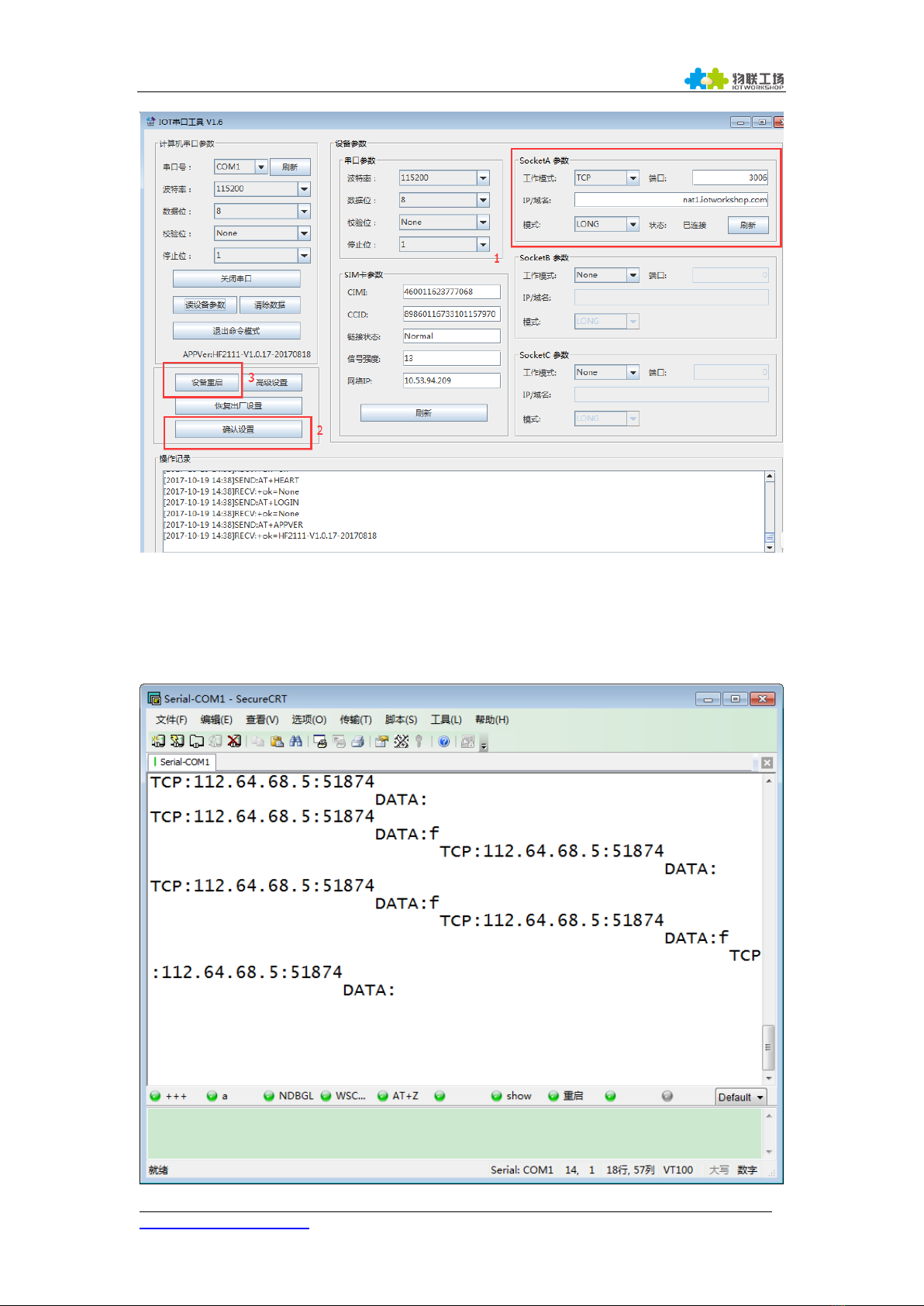The image size is (924, 1306).
Task: Click the 'show' button bar item
Action: [x=512, y=1096]
